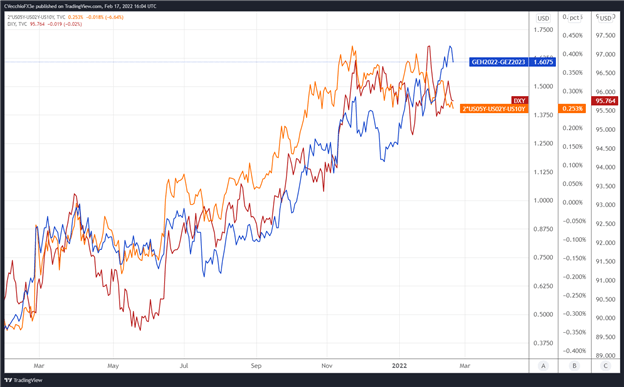
Task: Click the TradingView logo at bottom left
Action: [x=23, y=380]
